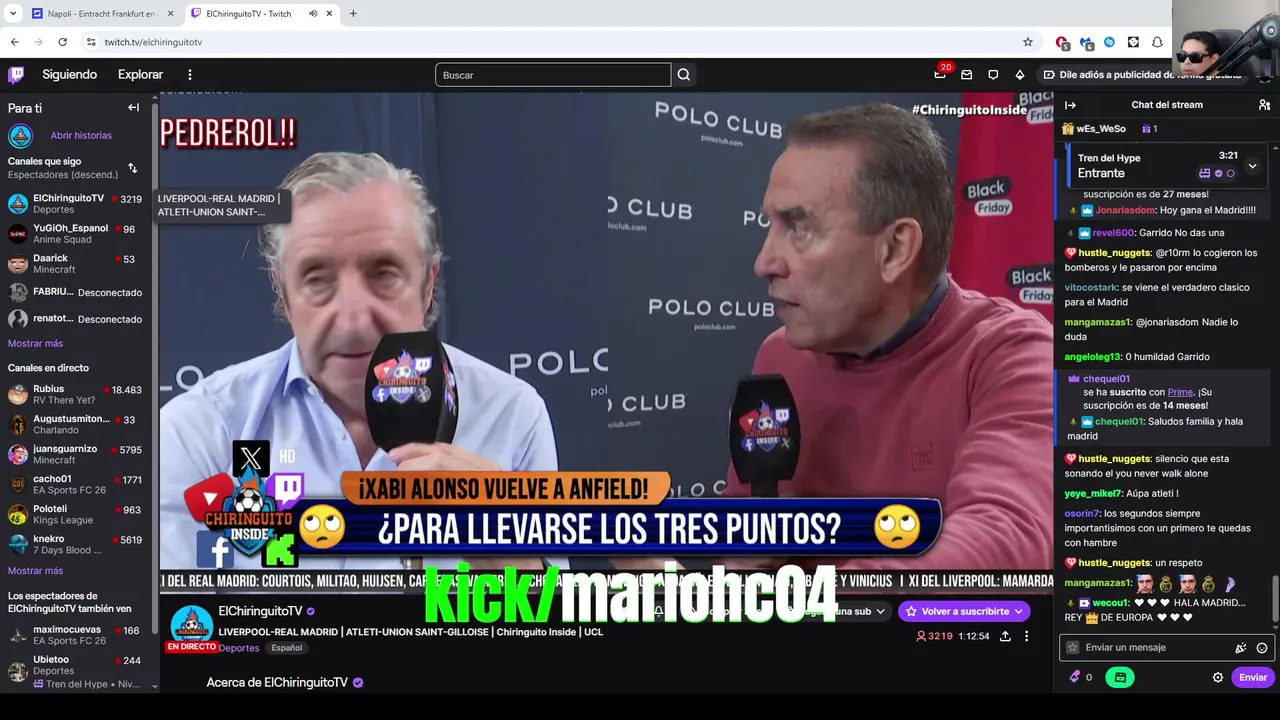
Task: Click the Español language tag
Action: click(x=286, y=648)
